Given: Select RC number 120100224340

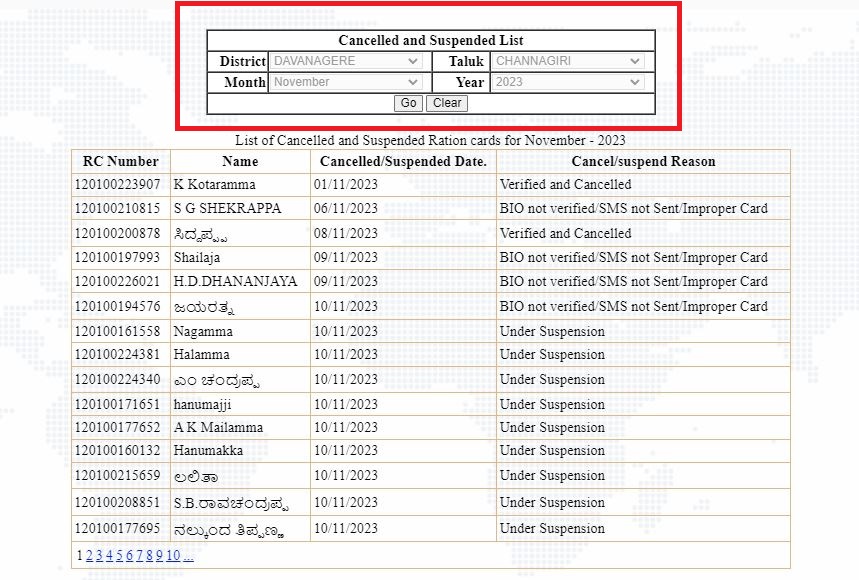Looking at the screenshot, I should pyautogui.click(x=117, y=380).
